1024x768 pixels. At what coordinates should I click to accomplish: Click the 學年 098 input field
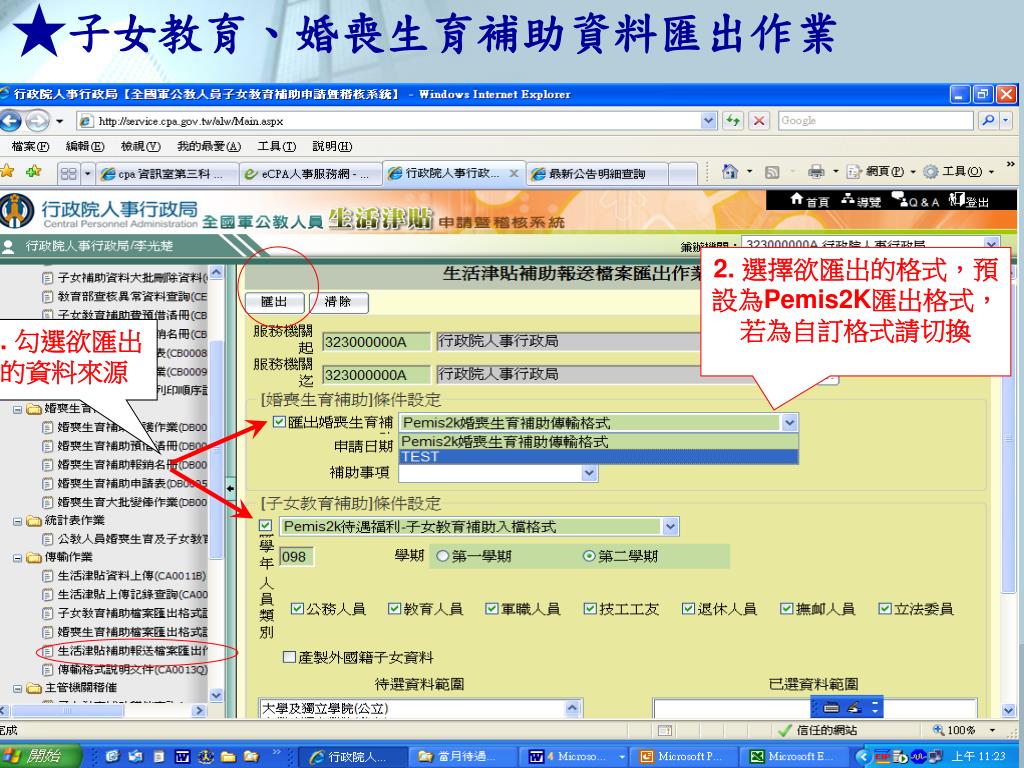(296, 556)
